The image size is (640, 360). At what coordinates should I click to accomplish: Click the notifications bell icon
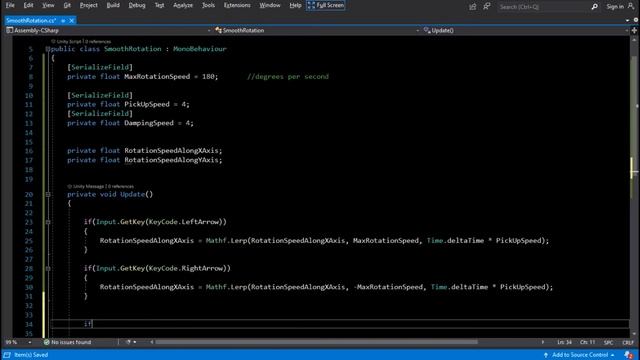tap(629, 355)
